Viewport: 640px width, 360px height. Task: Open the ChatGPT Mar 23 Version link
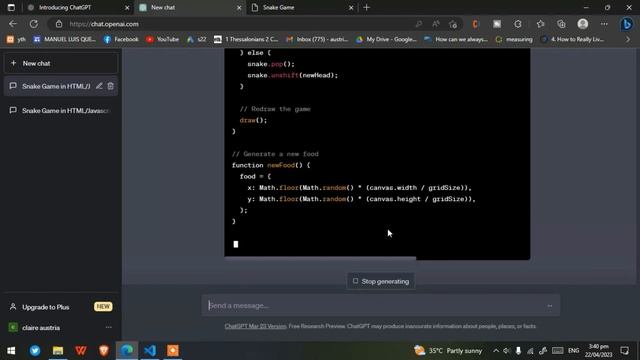coord(255,326)
